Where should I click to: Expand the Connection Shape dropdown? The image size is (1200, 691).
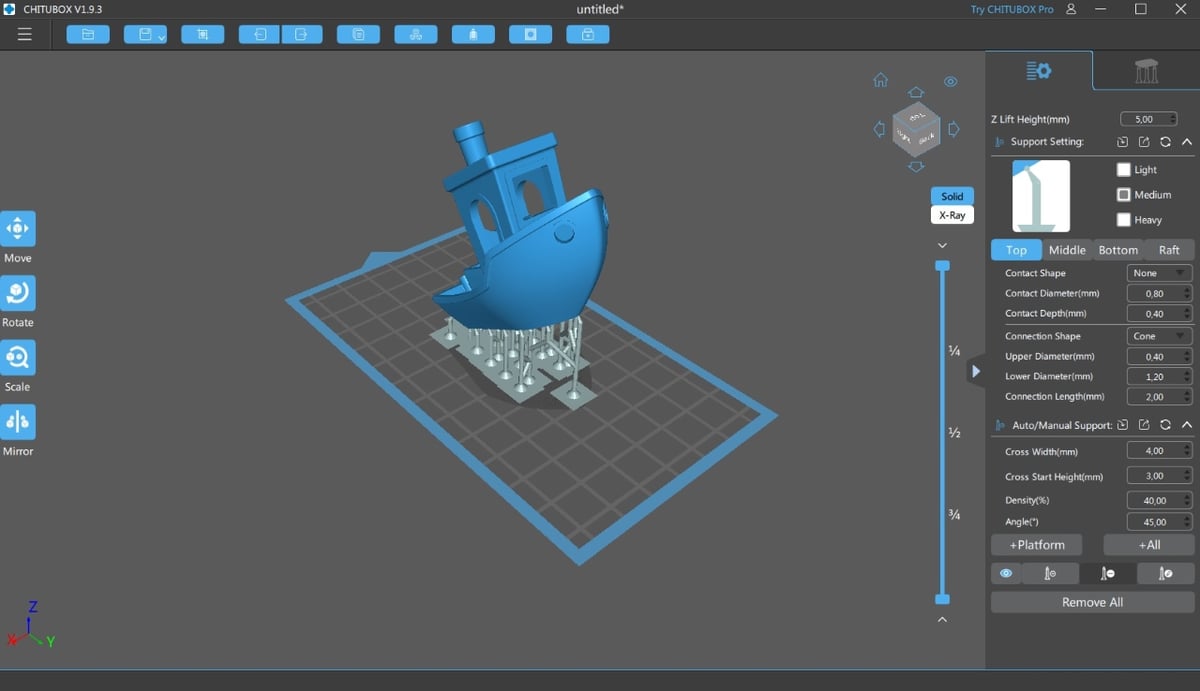pyautogui.click(x=1159, y=336)
